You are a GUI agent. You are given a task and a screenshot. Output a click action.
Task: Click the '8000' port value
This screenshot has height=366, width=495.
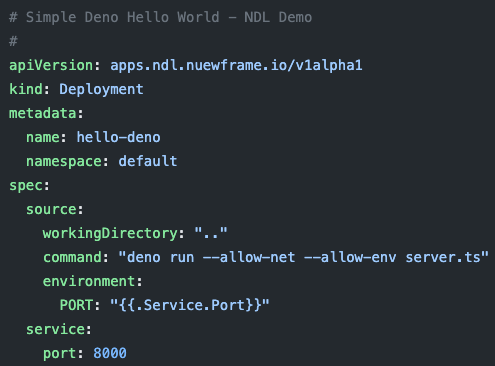pos(110,353)
